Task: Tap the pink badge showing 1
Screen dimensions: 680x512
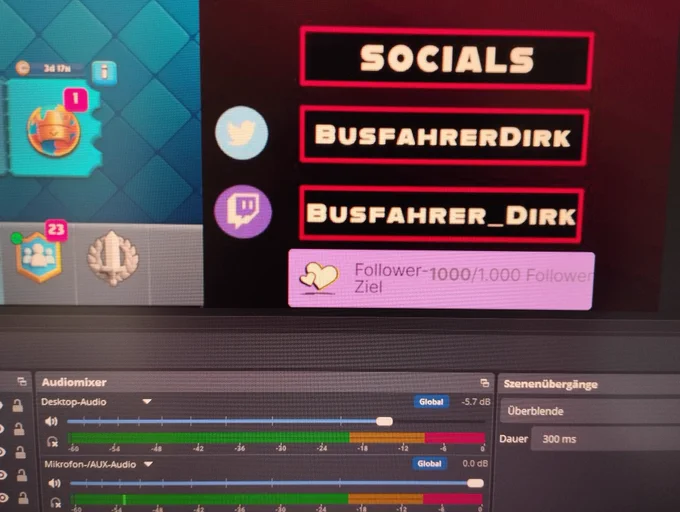Action: coord(76,99)
